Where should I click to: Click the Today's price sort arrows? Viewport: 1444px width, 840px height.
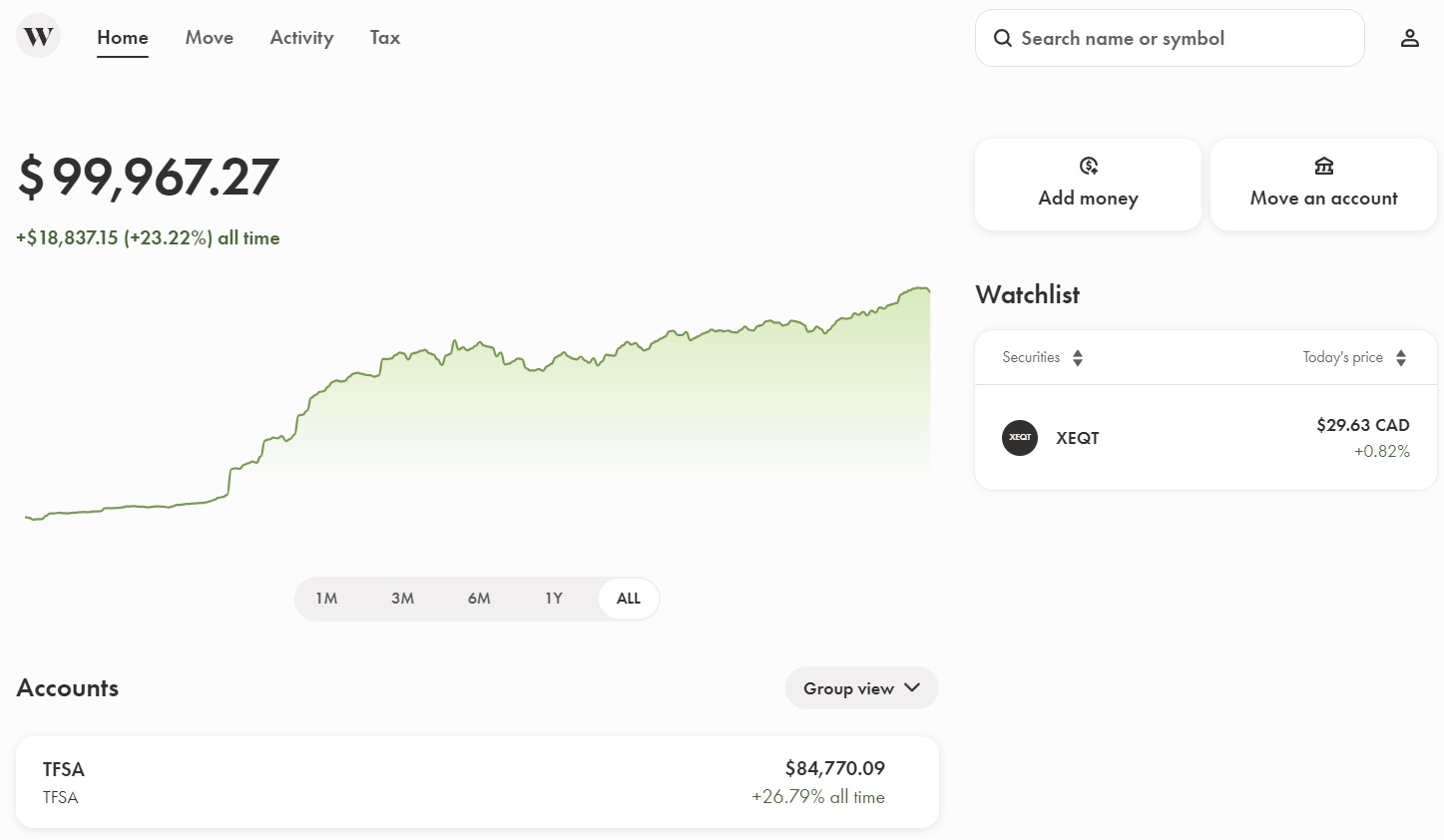pyautogui.click(x=1400, y=356)
